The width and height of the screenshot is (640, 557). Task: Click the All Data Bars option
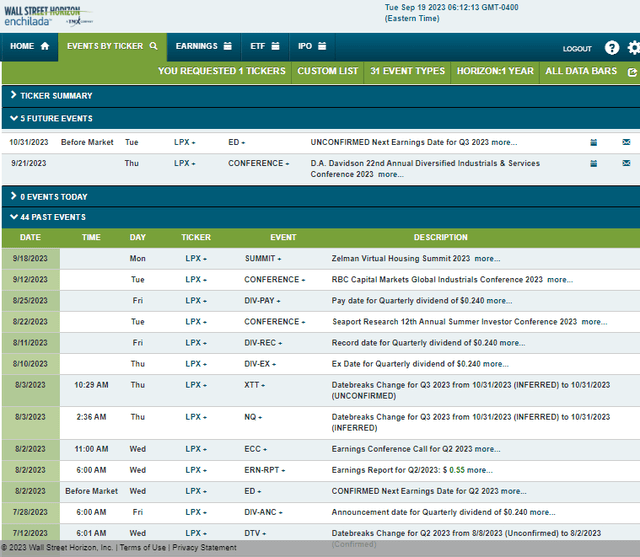(581, 71)
